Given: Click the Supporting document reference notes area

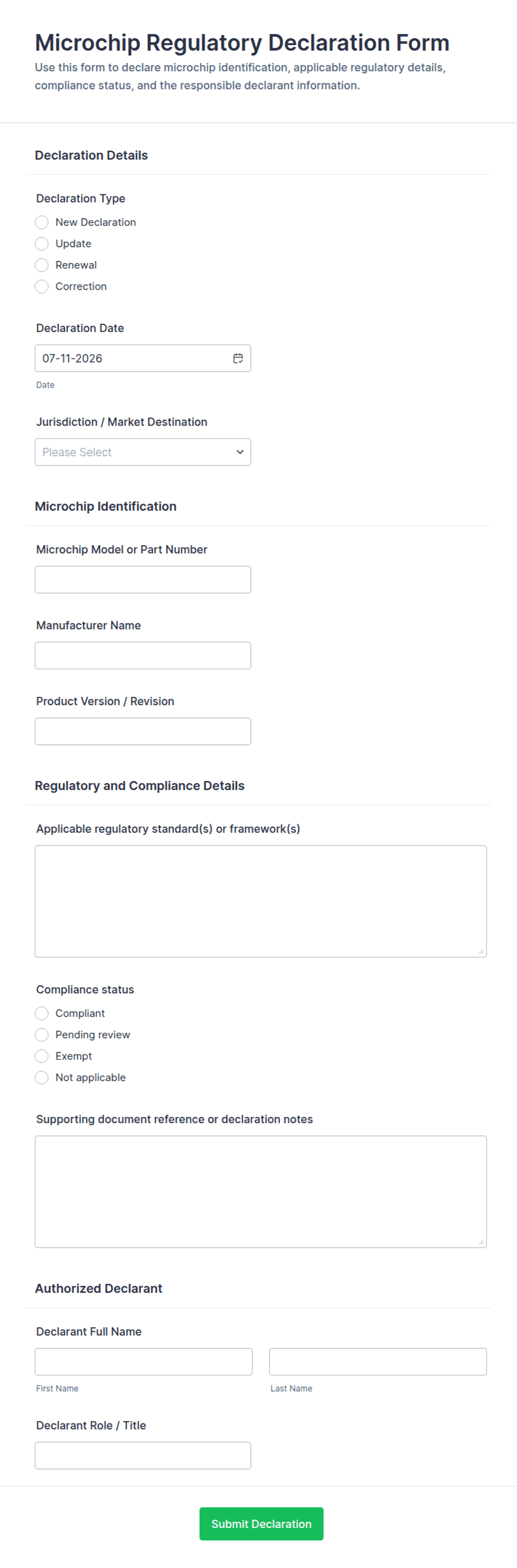Looking at the screenshot, I should click(260, 1192).
